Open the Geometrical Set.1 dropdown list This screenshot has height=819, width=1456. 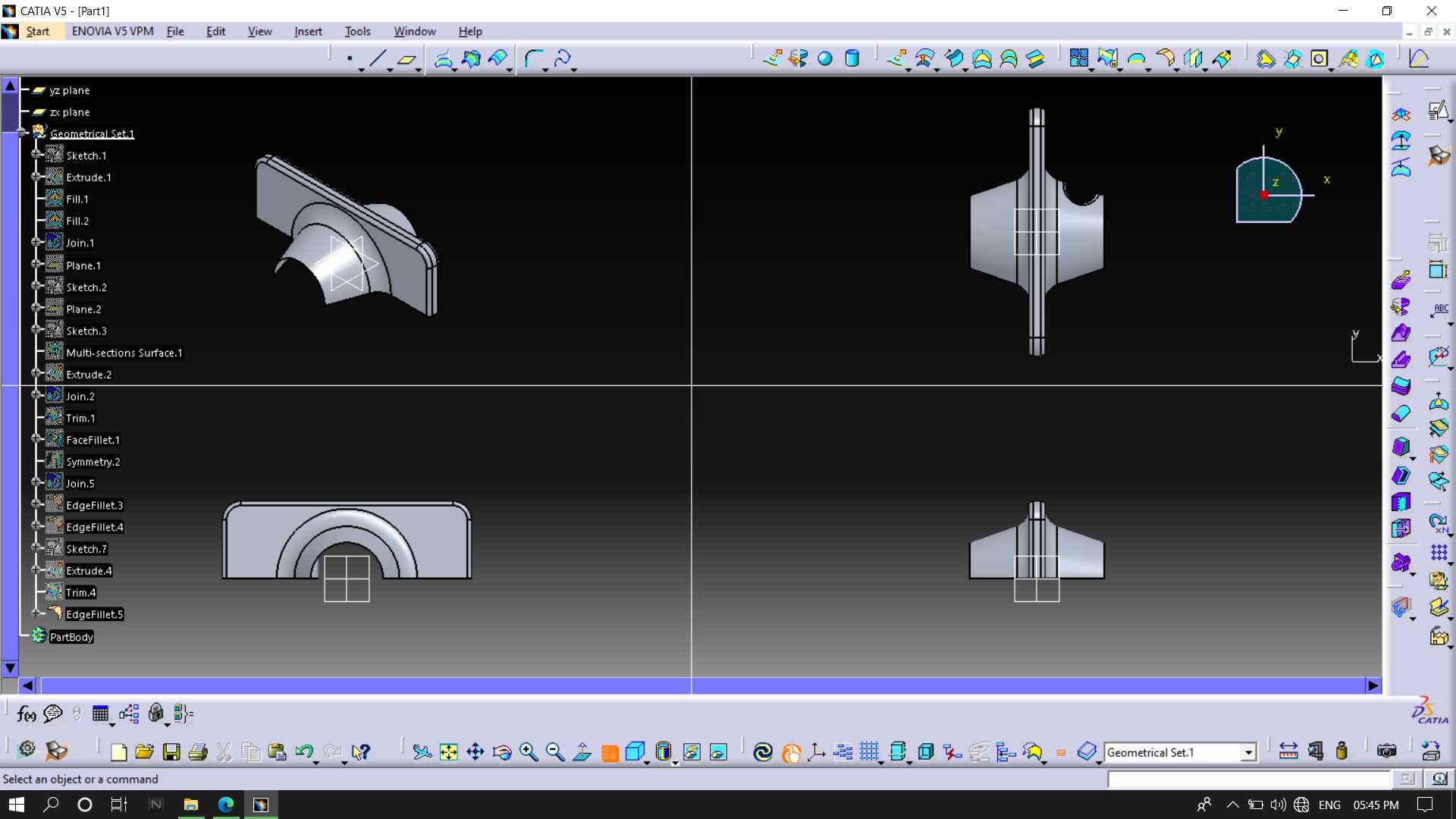pos(1248,752)
